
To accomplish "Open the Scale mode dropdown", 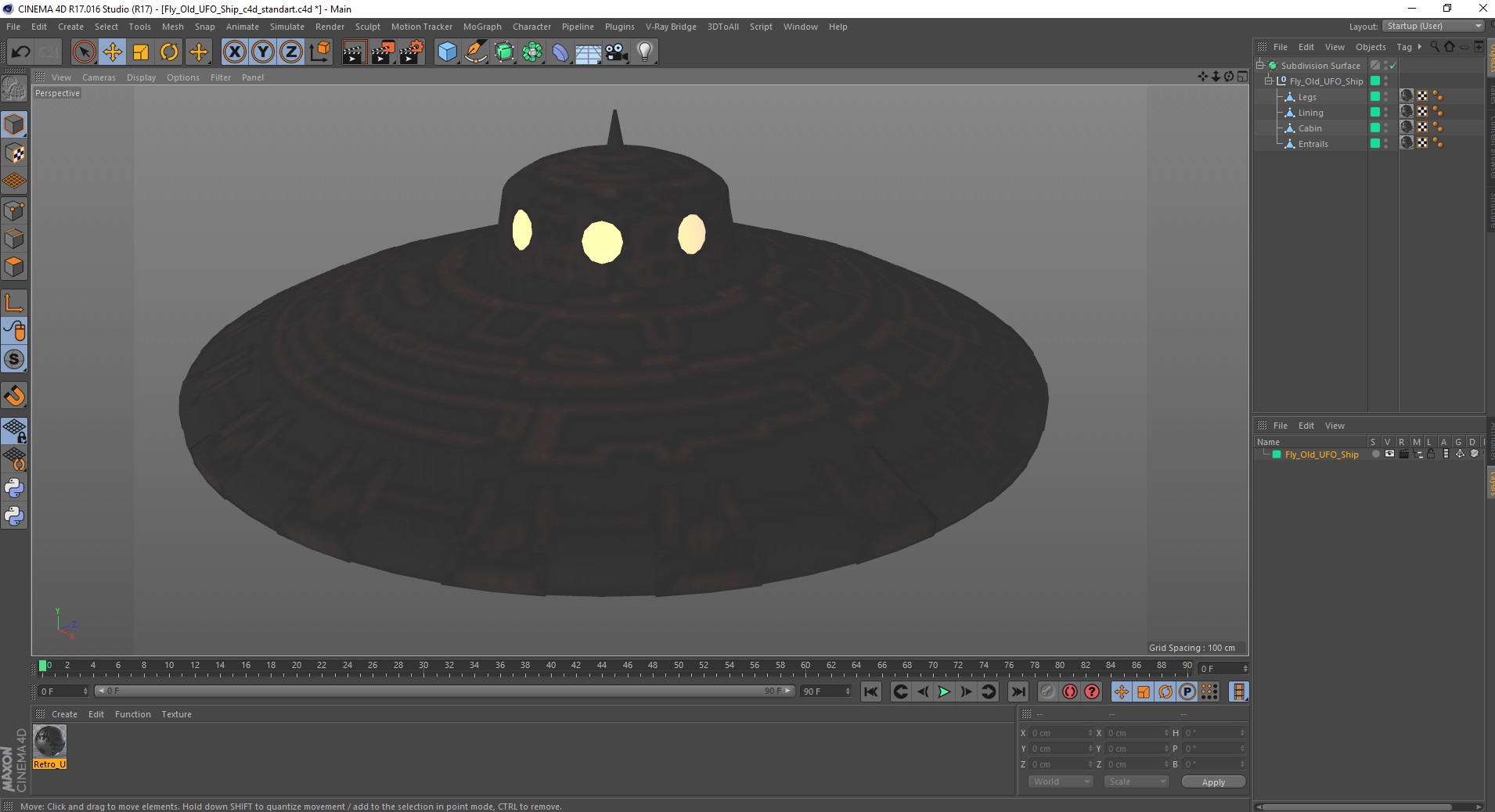I will pos(1136,781).
